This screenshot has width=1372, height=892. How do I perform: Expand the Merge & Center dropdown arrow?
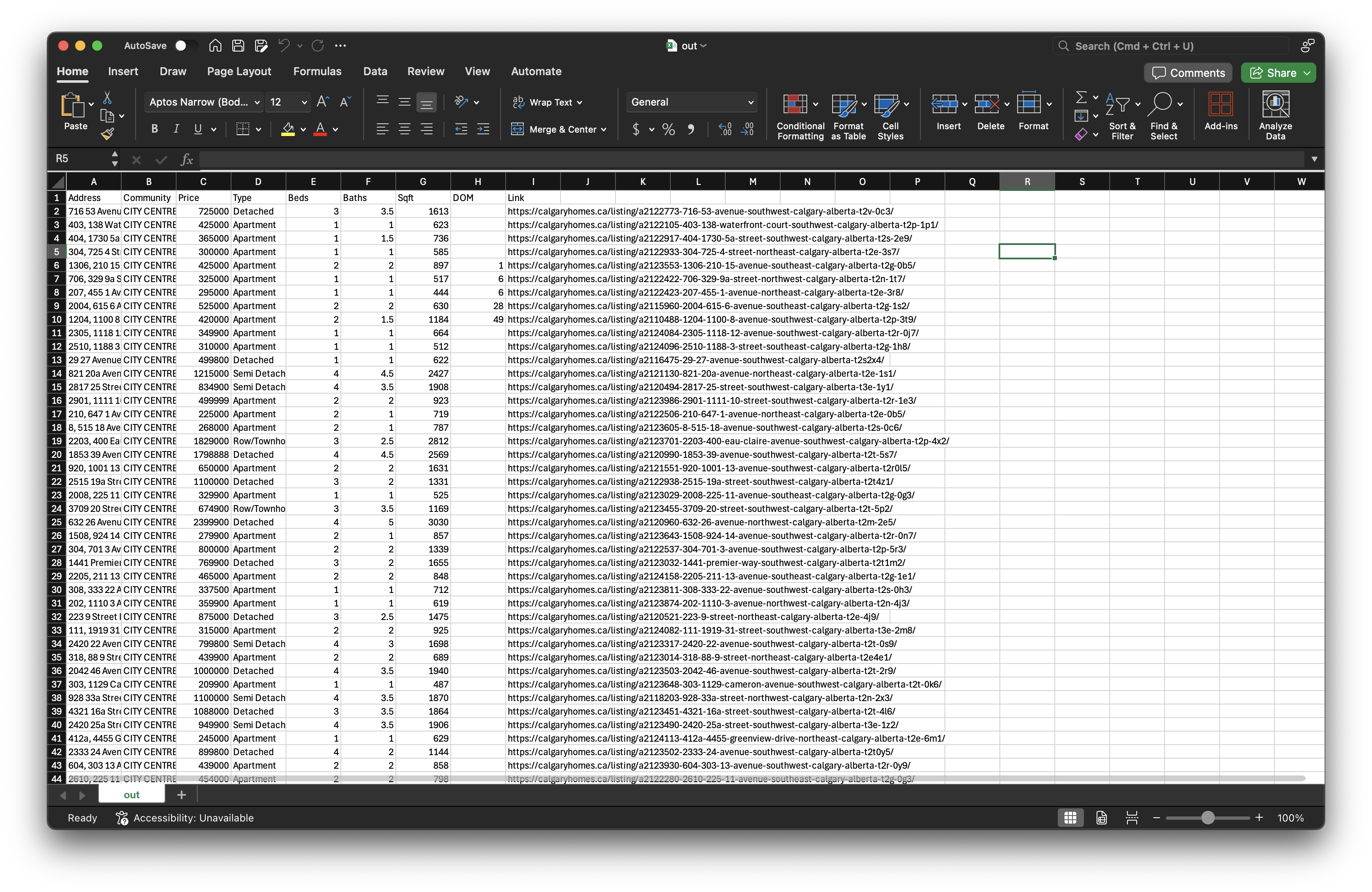pyautogui.click(x=604, y=130)
